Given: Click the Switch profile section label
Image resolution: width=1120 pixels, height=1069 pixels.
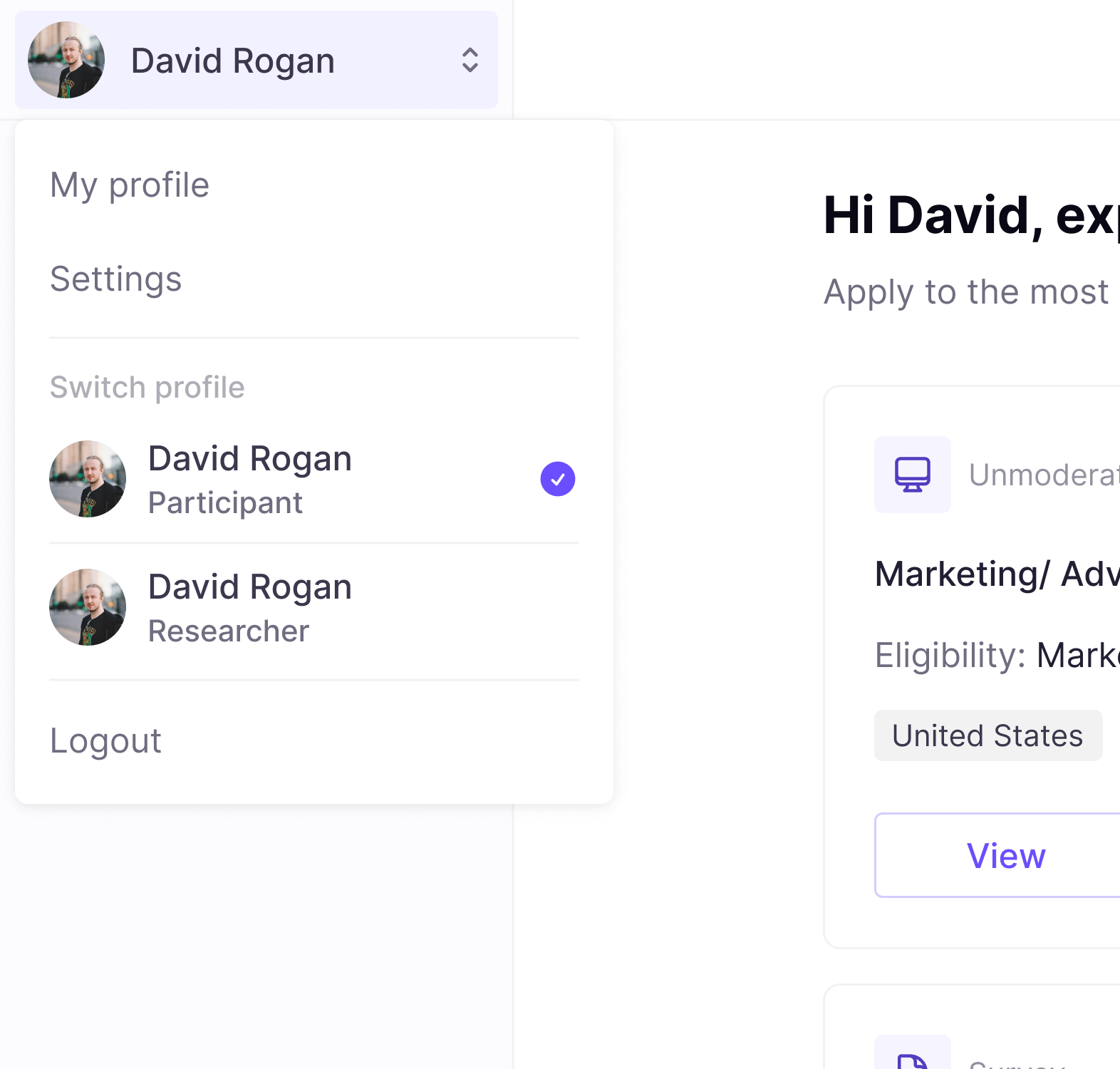Looking at the screenshot, I should 147,388.
